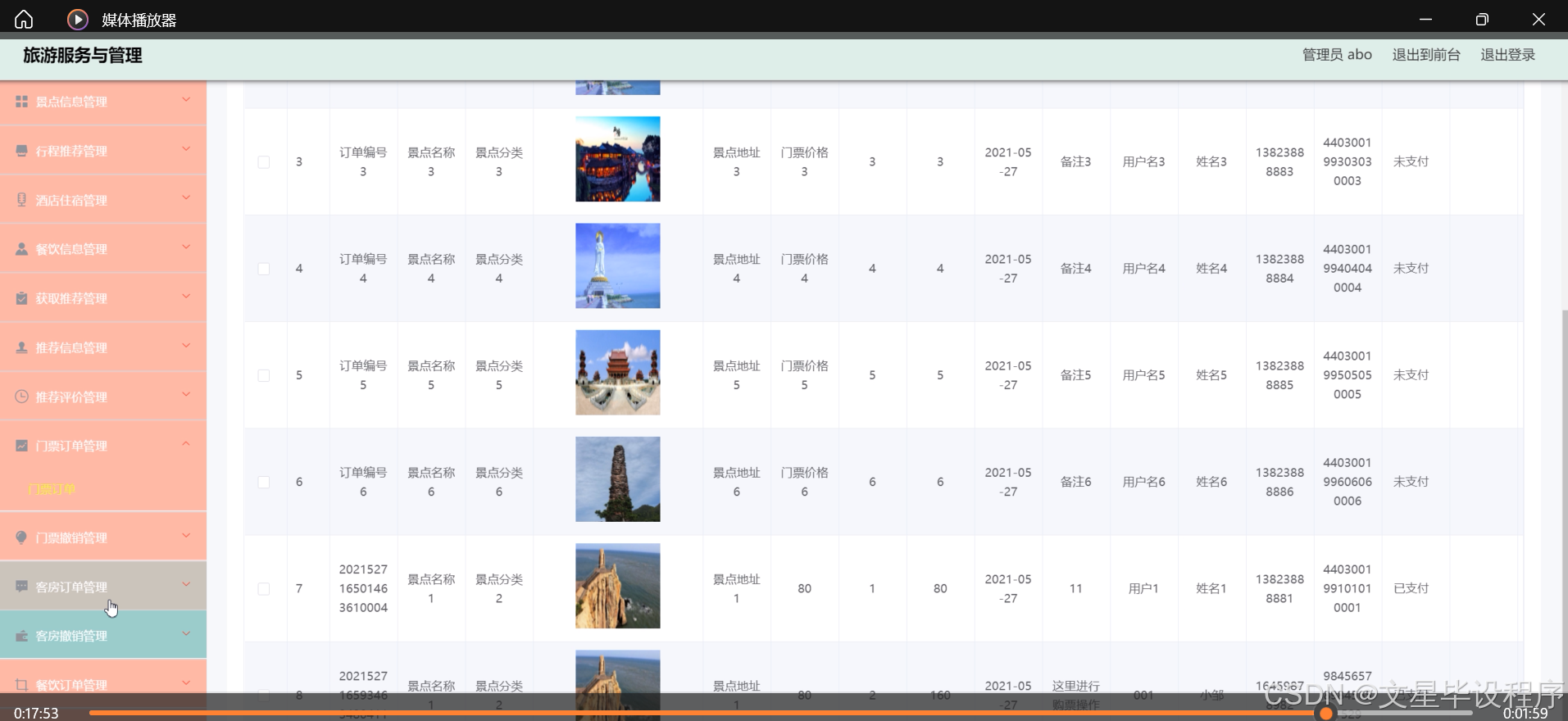Click the 管理员 abo account link
Image resolution: width=1568 pixels, height=721 pixels.
[x=1337, y=55]
